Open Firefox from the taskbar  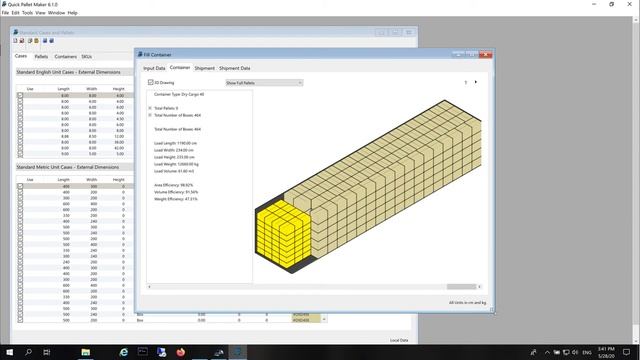181,352
